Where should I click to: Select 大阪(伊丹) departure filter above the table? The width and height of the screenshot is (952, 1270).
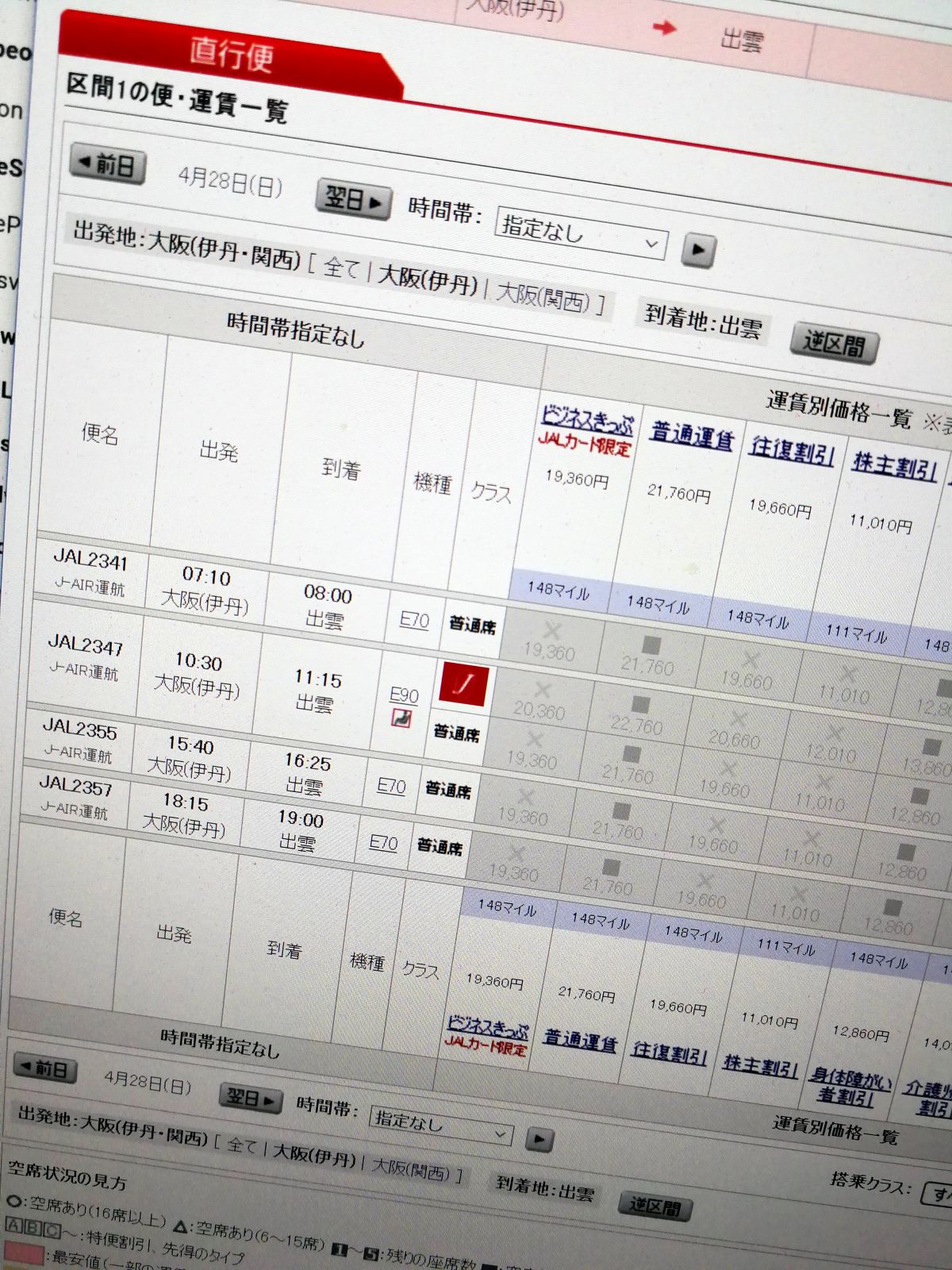click(x=428, y=281)
